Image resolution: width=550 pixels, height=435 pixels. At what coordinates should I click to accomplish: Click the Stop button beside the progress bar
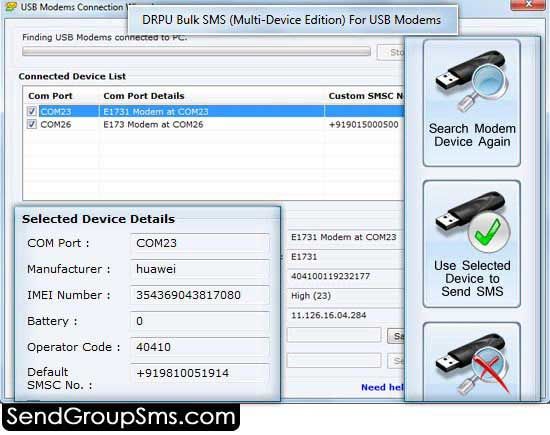click(x=391, y=52)
